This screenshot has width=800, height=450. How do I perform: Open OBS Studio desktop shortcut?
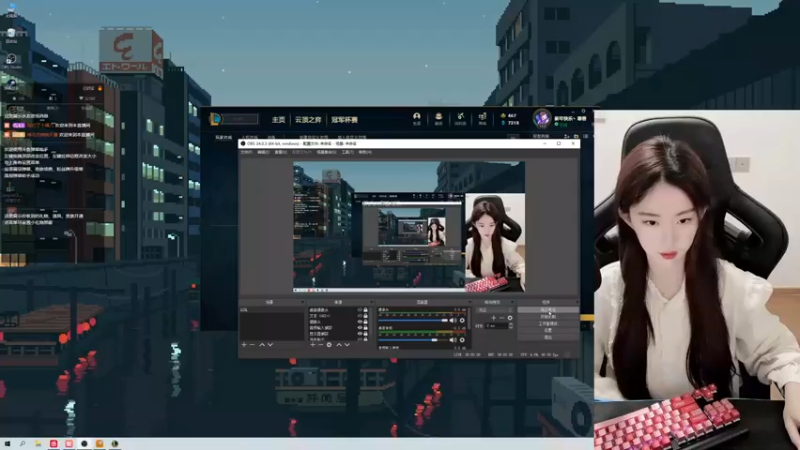tap(11, 61)
